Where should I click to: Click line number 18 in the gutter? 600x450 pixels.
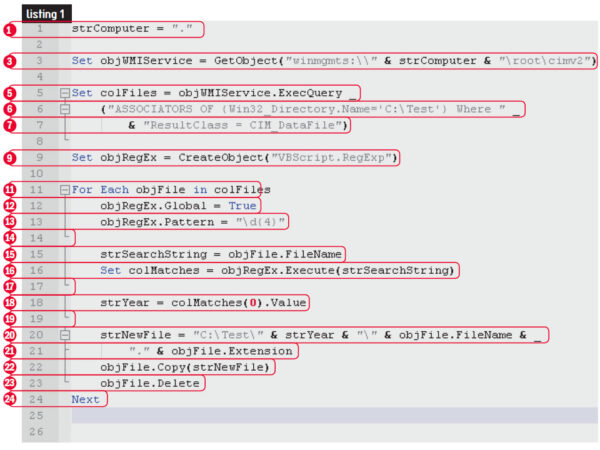pyautogui.click(x=40, y=302)
